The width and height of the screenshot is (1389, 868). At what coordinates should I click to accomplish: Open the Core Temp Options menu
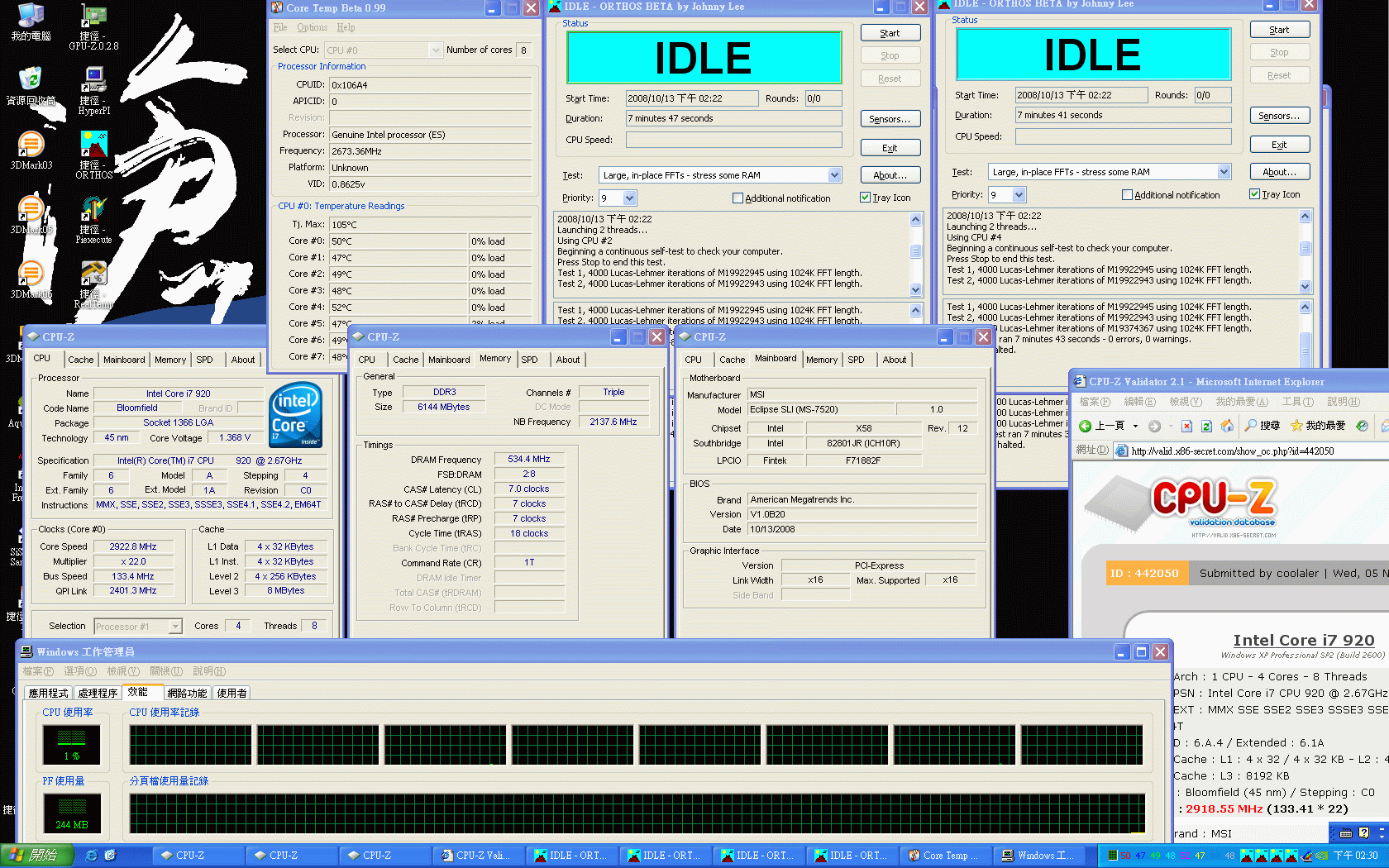click(x=312, y=27)
